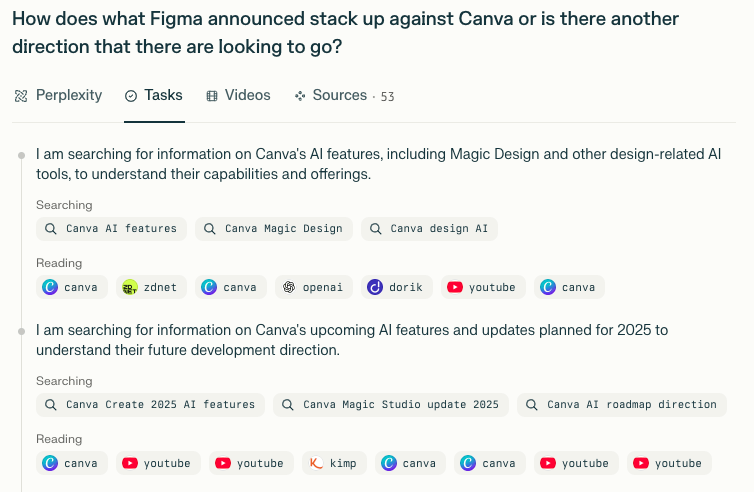Click the Tasks checkmark circle icon
Screen dimensions: 754x492
click(x=131, y=96)
